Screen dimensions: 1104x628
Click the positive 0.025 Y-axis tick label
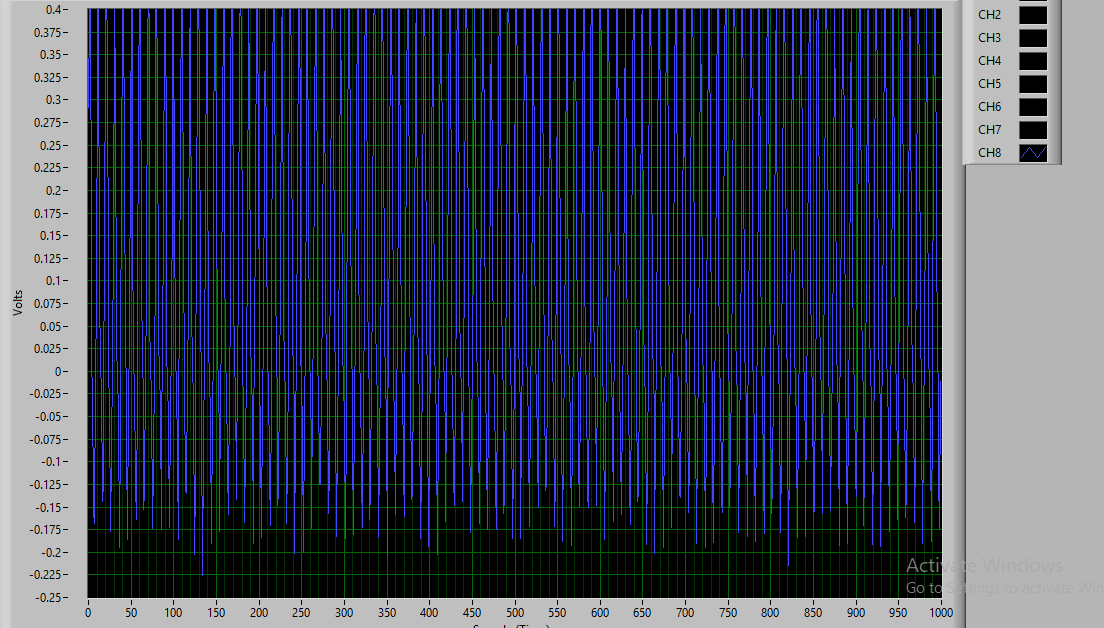coord(48,348)
